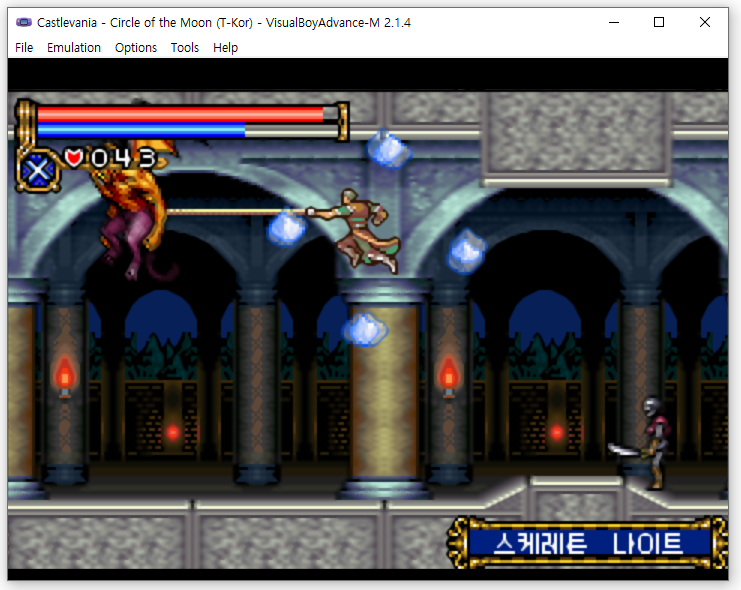Viewport: 741px width, 590px height.
Task: Click the VisualBoyAdvance app icon in title bar
Action: point(24,22)
